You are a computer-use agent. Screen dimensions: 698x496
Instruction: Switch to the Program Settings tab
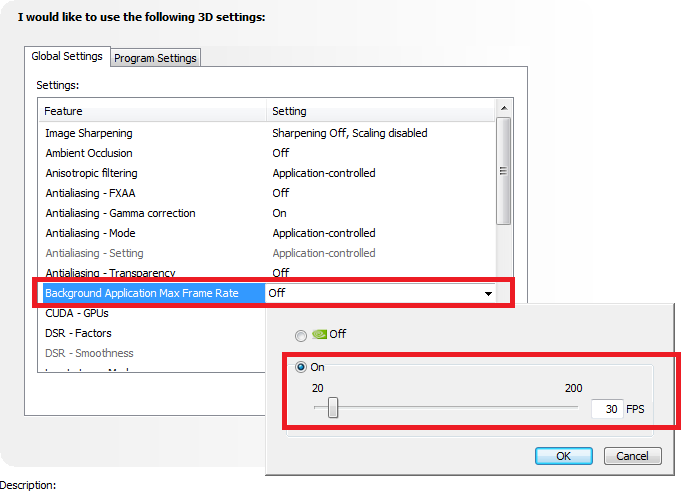click(x=155, y=58)
